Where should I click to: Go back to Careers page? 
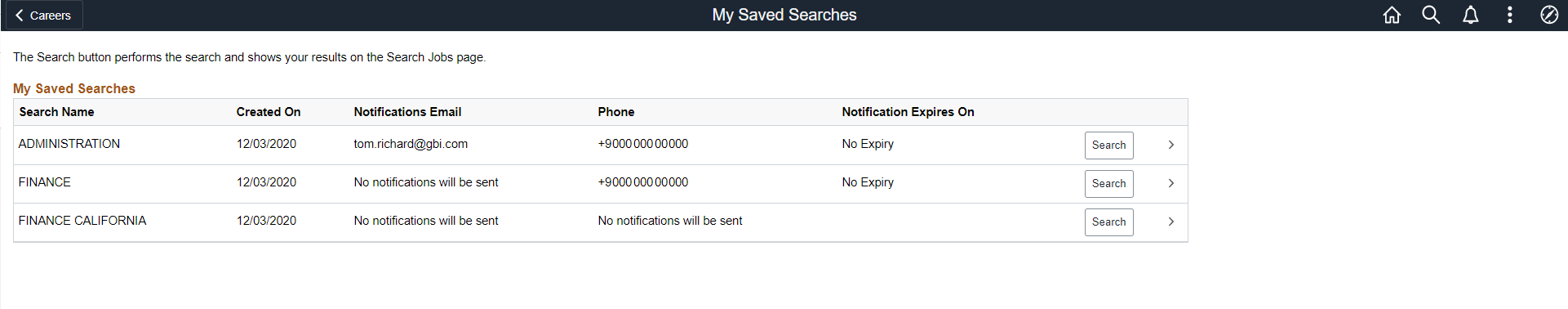click(42, 15)
